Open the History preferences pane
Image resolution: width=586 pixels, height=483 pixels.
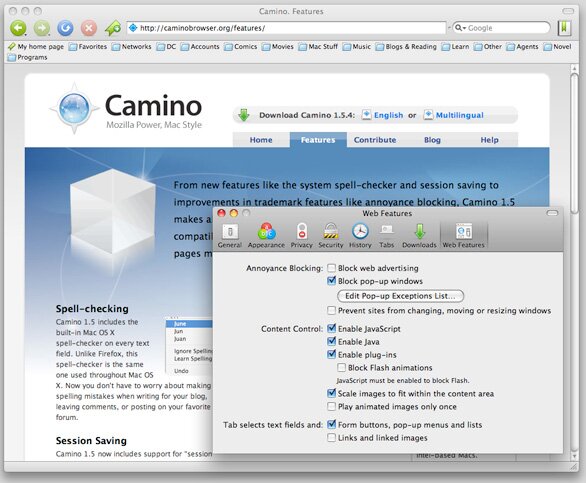pos(360,236)
